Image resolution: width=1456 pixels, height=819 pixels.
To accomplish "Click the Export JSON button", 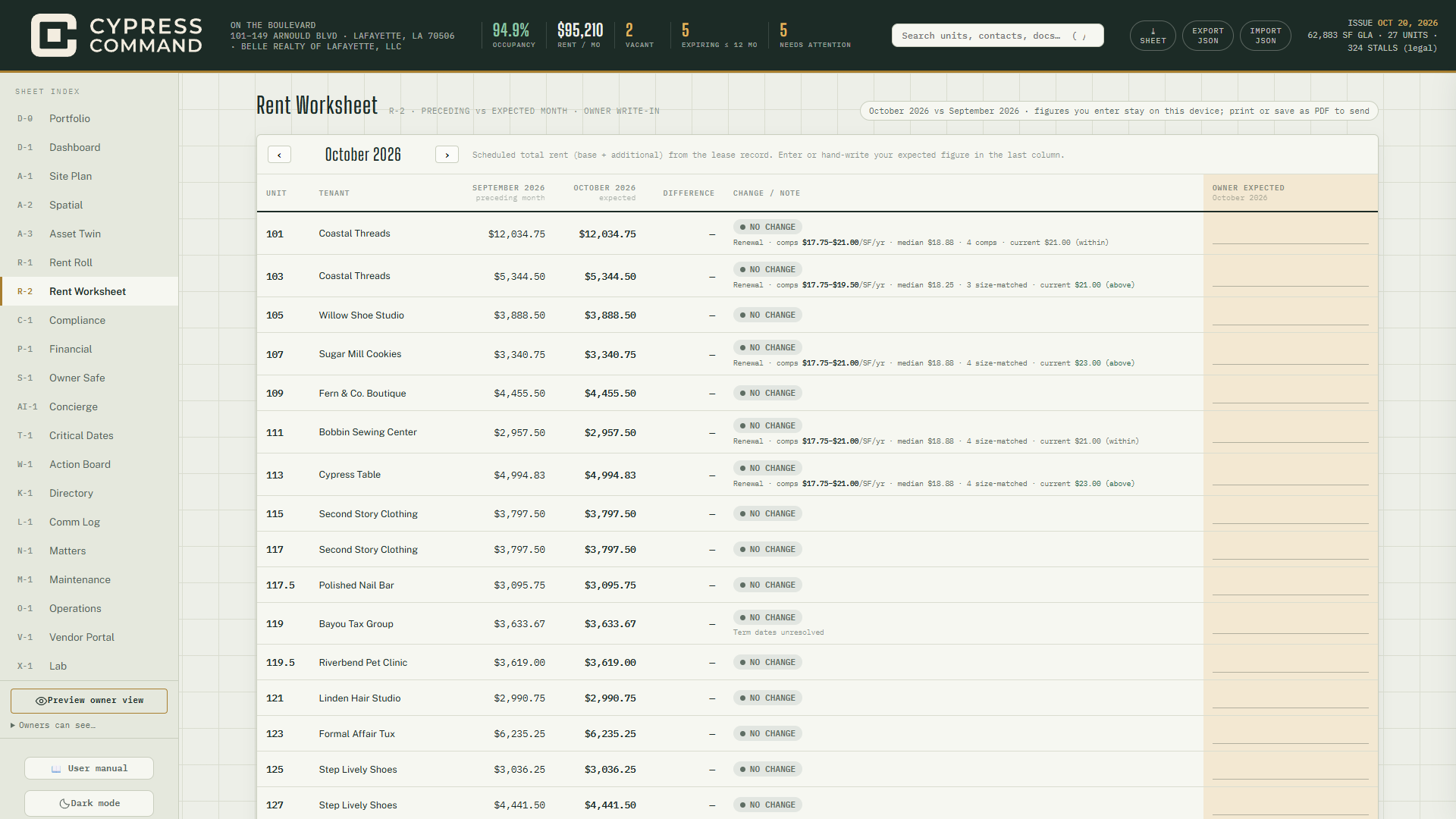I will tap(1207, 36).
